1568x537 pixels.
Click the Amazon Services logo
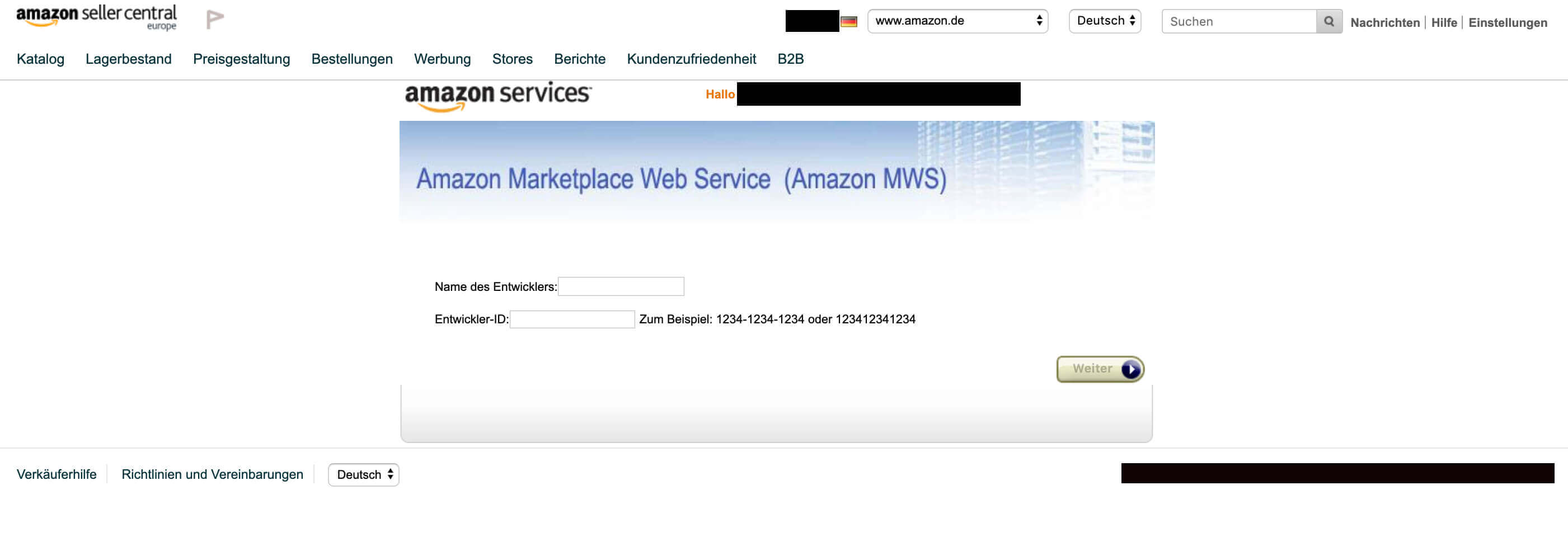click(498, 96)
